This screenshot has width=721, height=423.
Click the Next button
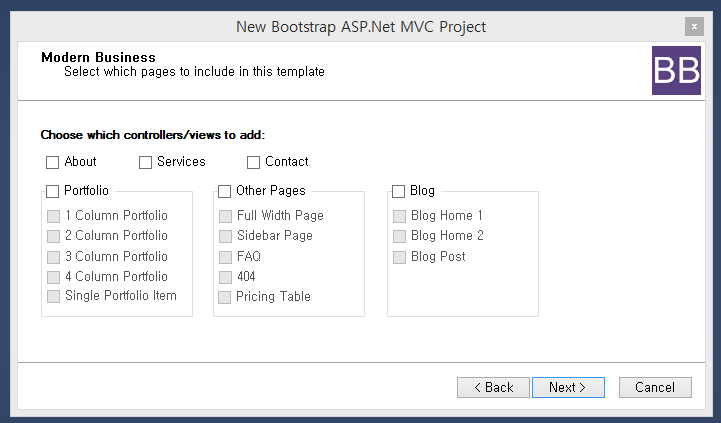(x=567, y=387)
